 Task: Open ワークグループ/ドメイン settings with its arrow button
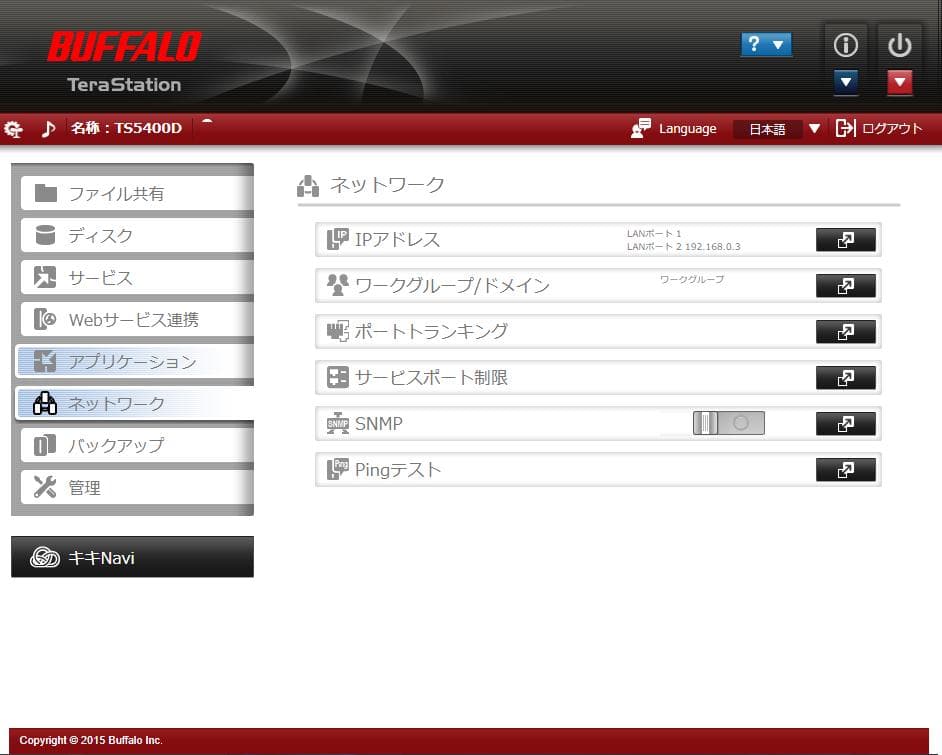click(x=845, y=285)
